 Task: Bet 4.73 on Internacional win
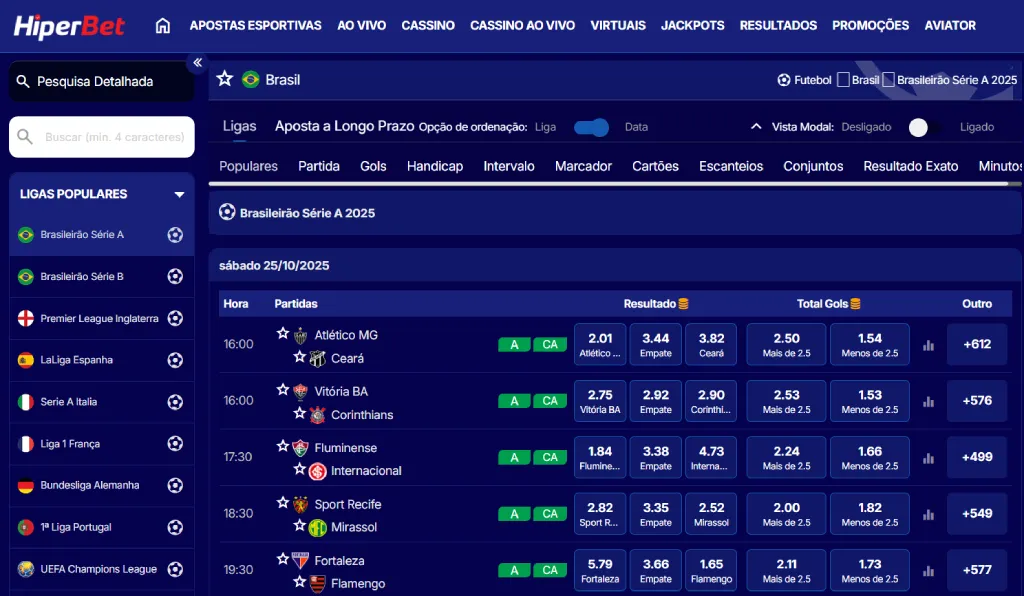(711, 458)
